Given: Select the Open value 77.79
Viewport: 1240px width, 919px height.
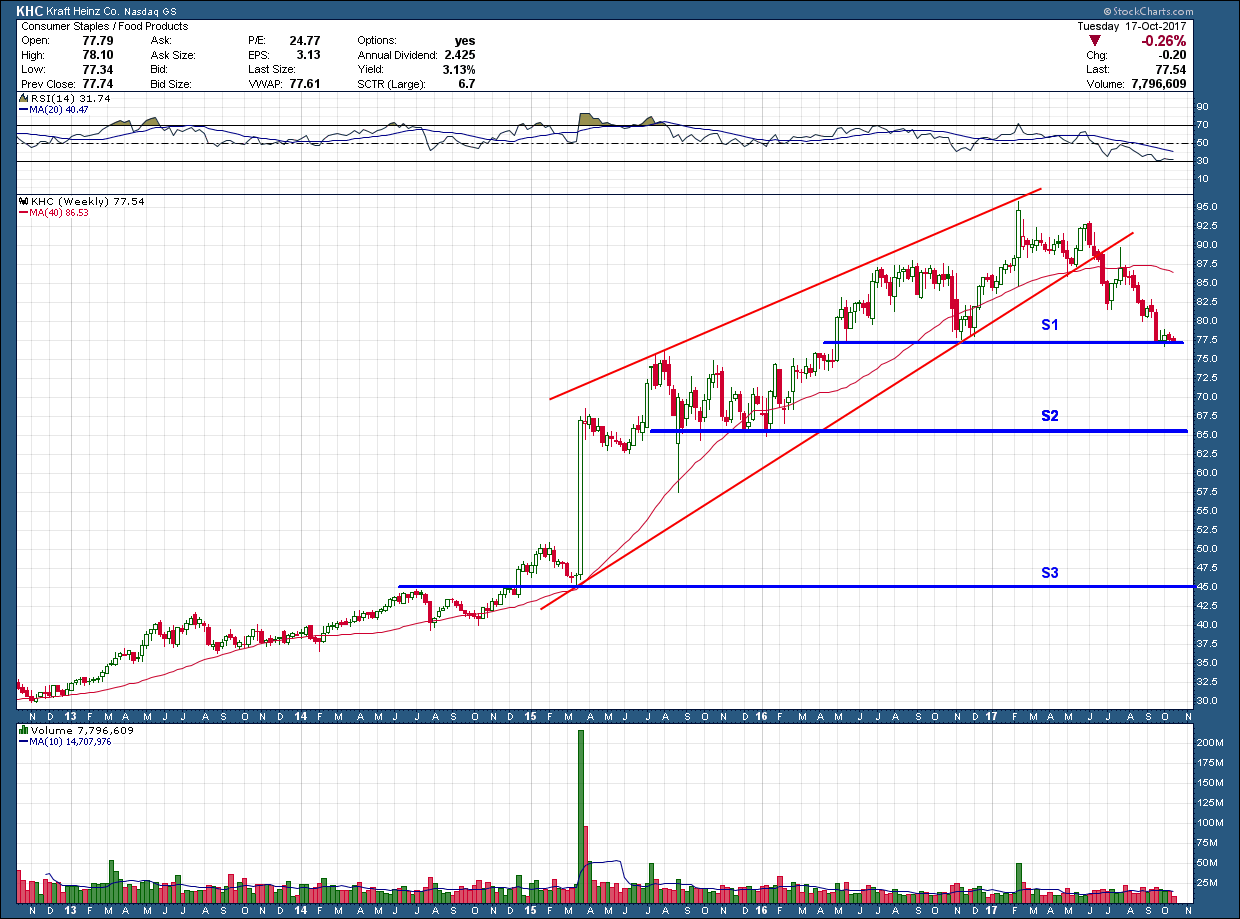Looking at the screenshot, I should (96, 41).
